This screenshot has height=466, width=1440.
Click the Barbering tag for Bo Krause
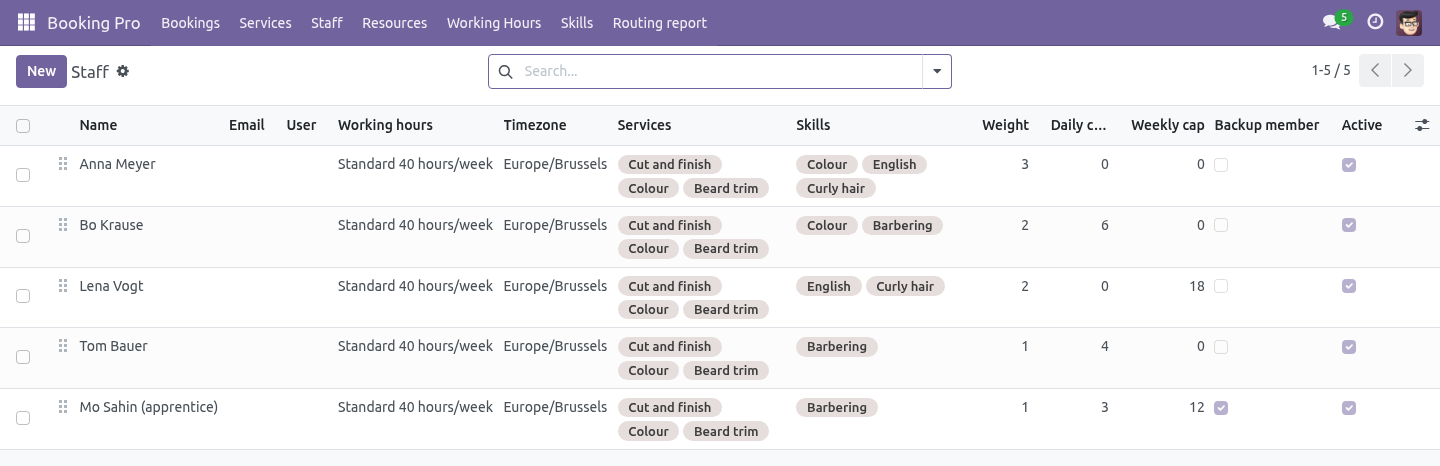(902, 225)
